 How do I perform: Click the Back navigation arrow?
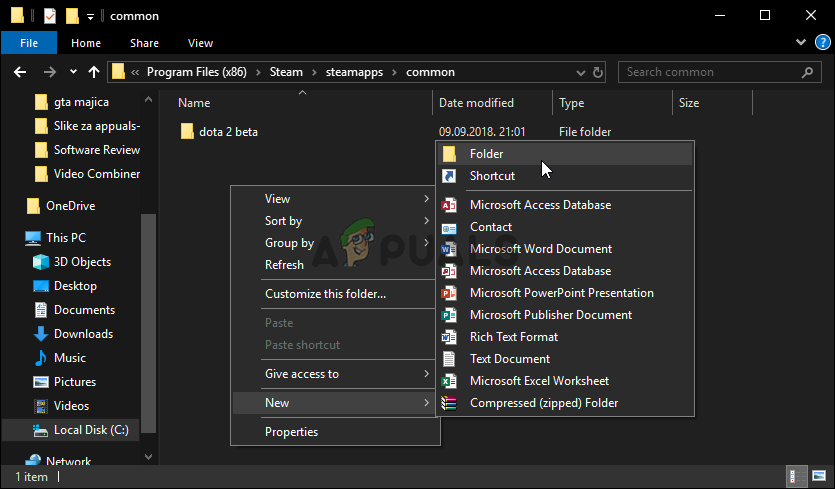pos(19,72)
